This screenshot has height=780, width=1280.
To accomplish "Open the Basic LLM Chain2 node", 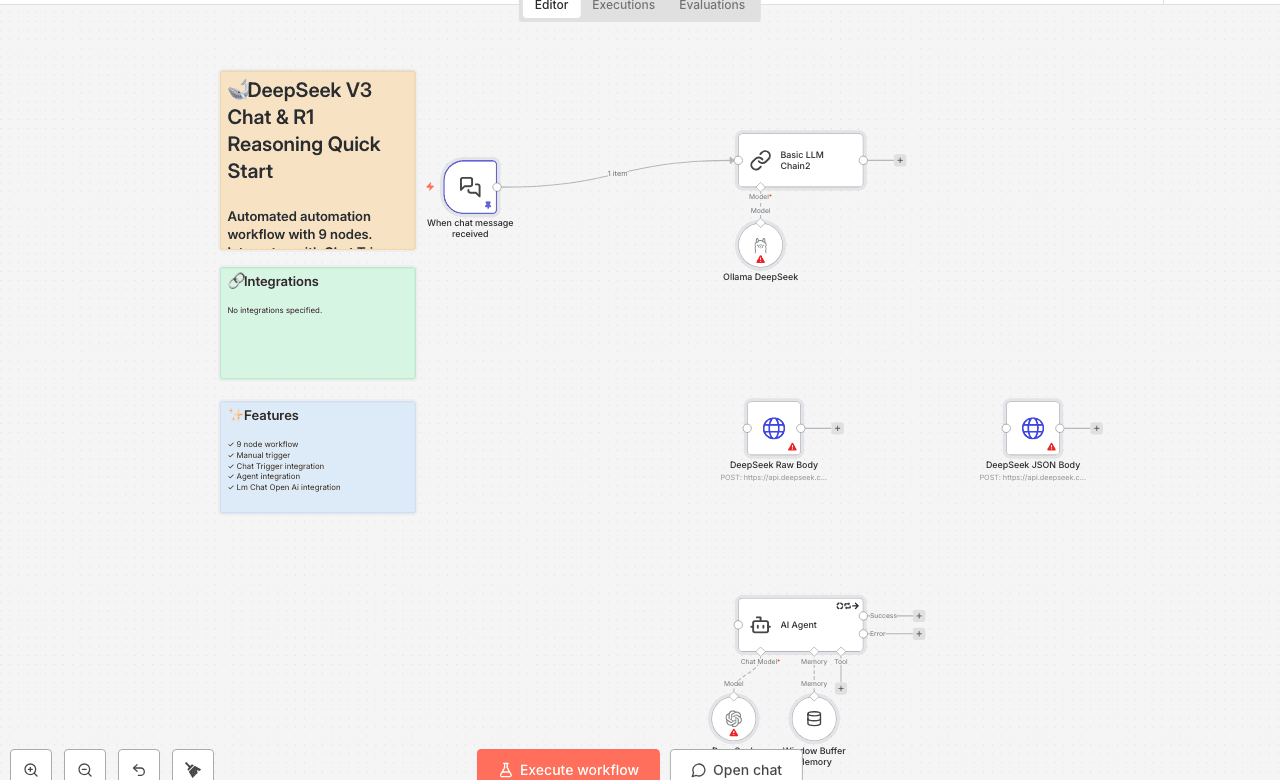I will 800,160.
